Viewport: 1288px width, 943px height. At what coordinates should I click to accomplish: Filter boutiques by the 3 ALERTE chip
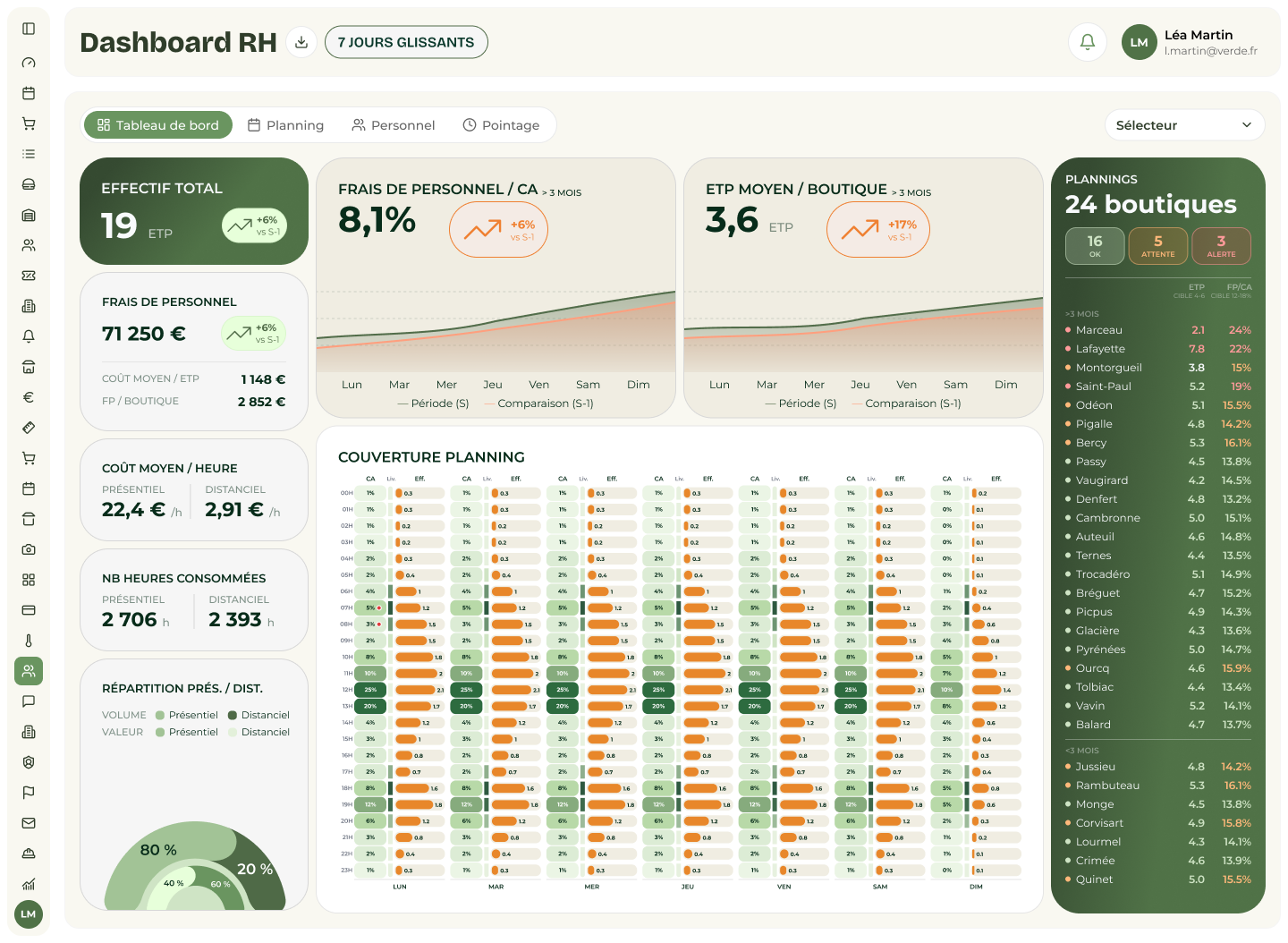click(1221, 246)
